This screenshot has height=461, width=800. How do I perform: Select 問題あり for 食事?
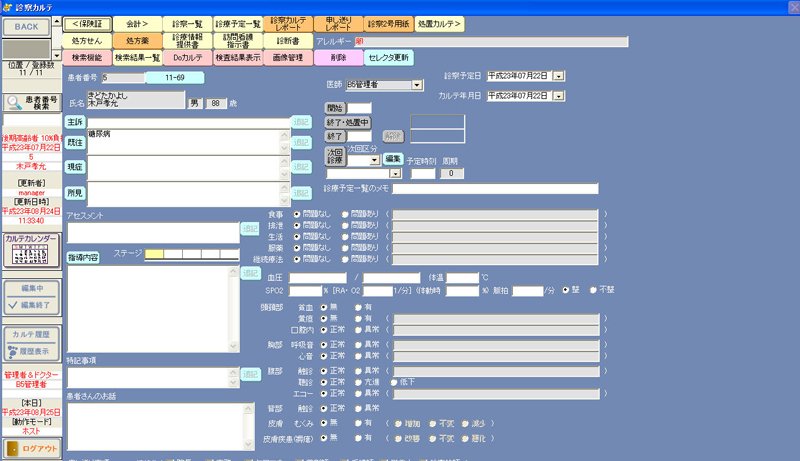coord(345,214)
